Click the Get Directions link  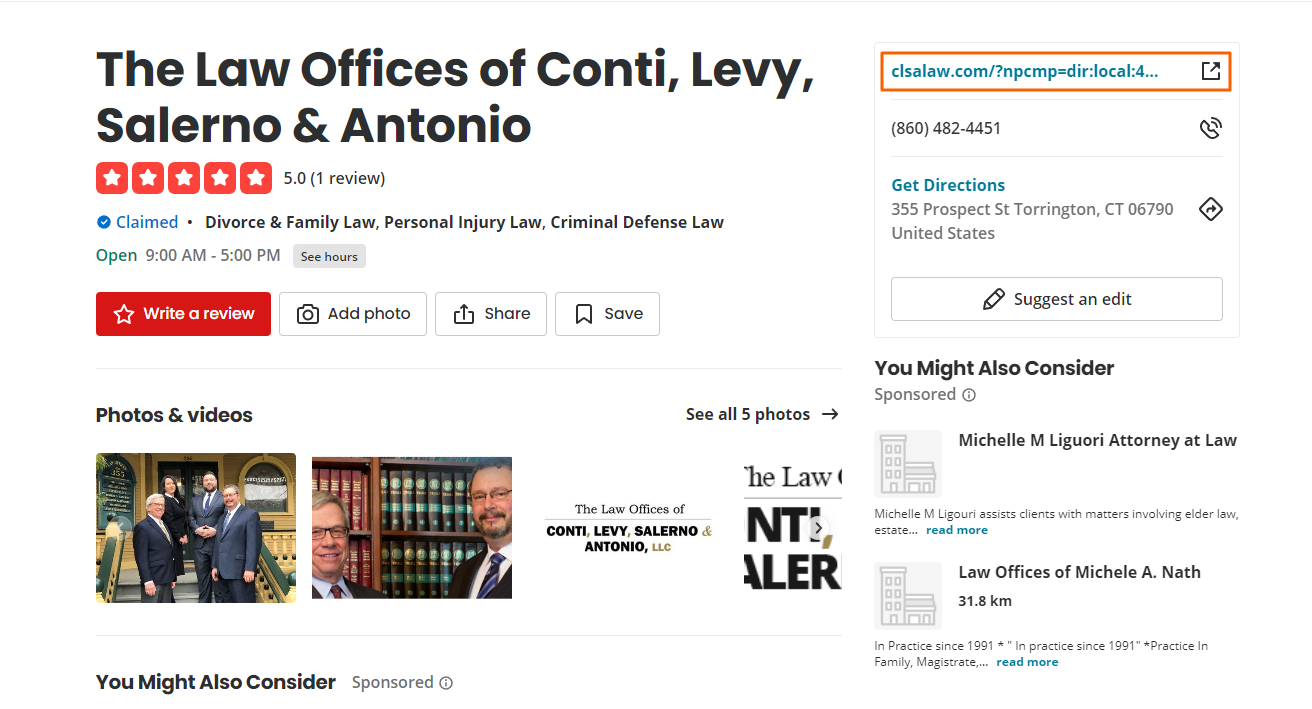point(947,184)
